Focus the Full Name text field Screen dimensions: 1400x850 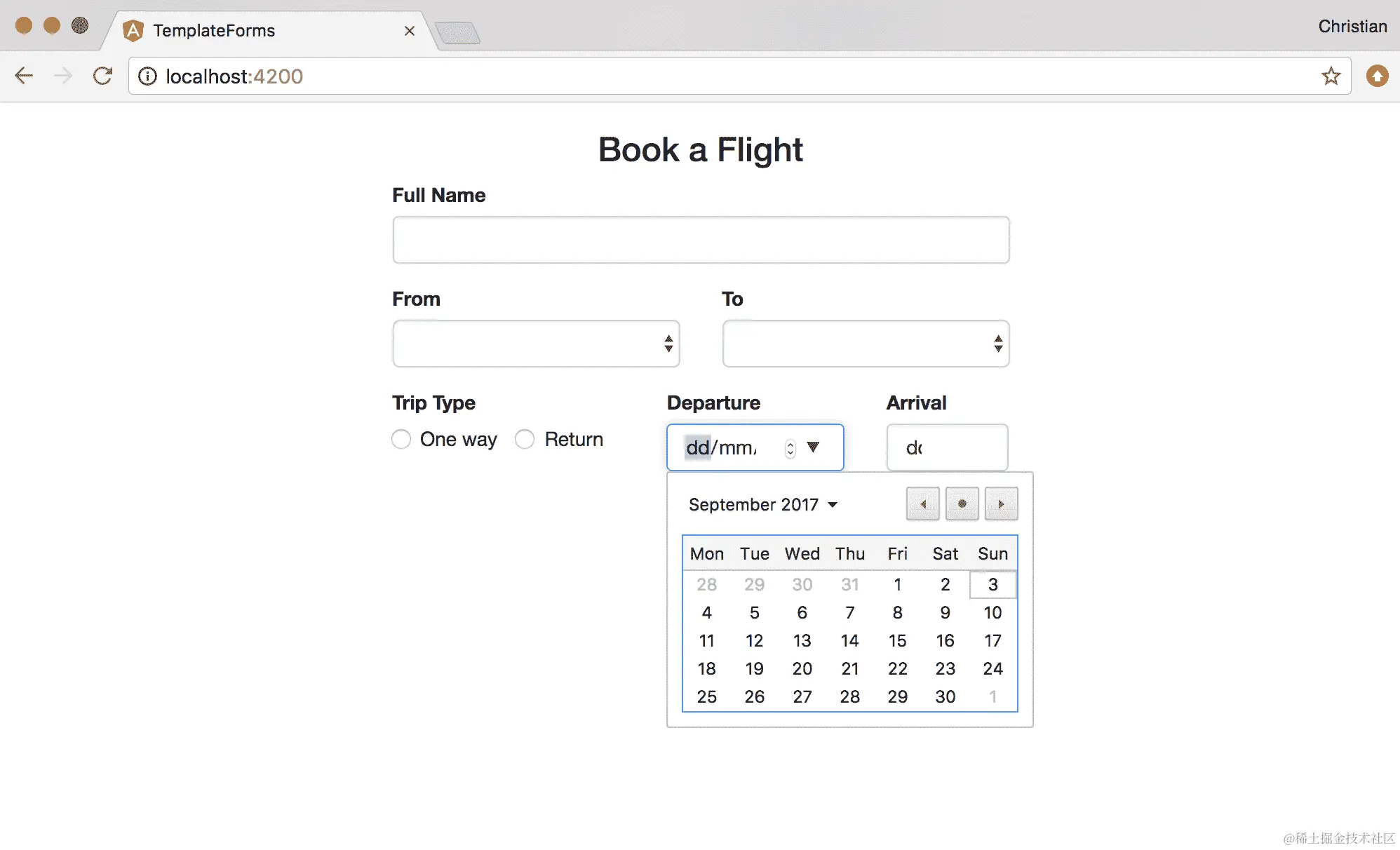pyautogui.click(x=701, y=240)
